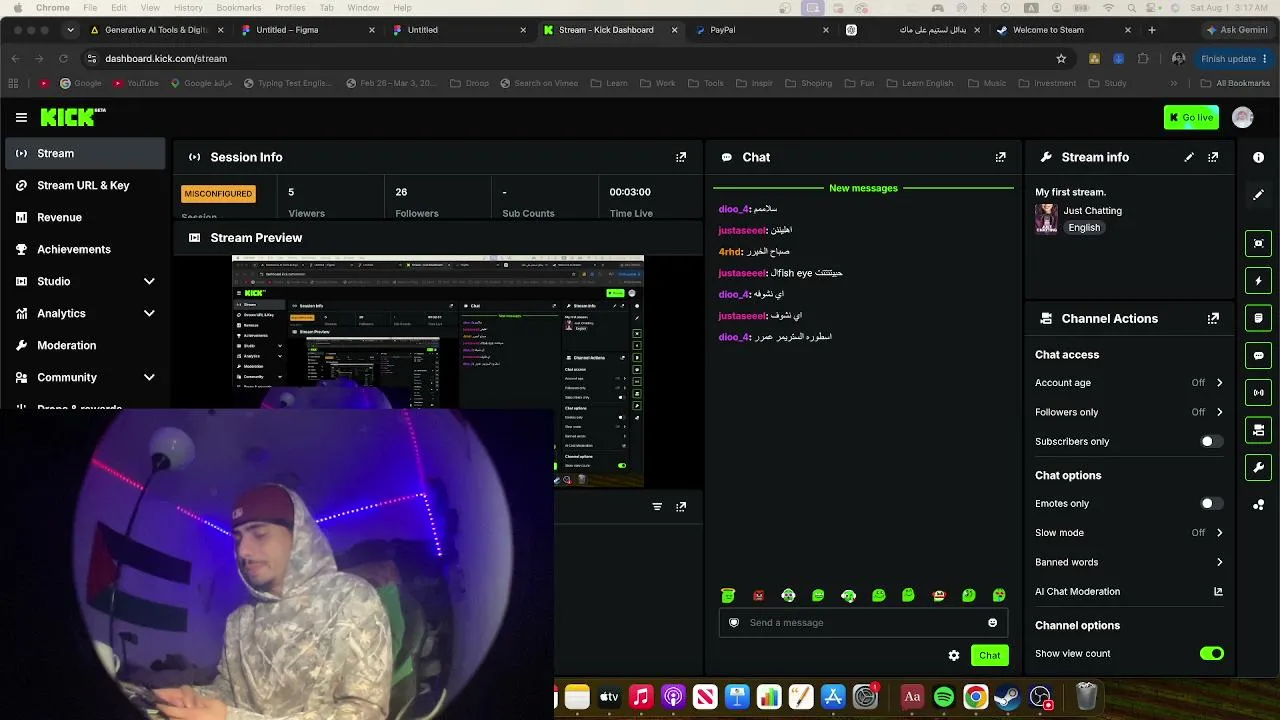The height and width of the screenshot is (720, 1280).
Task: Pop out the Stream info panel
Action: 1213,157
